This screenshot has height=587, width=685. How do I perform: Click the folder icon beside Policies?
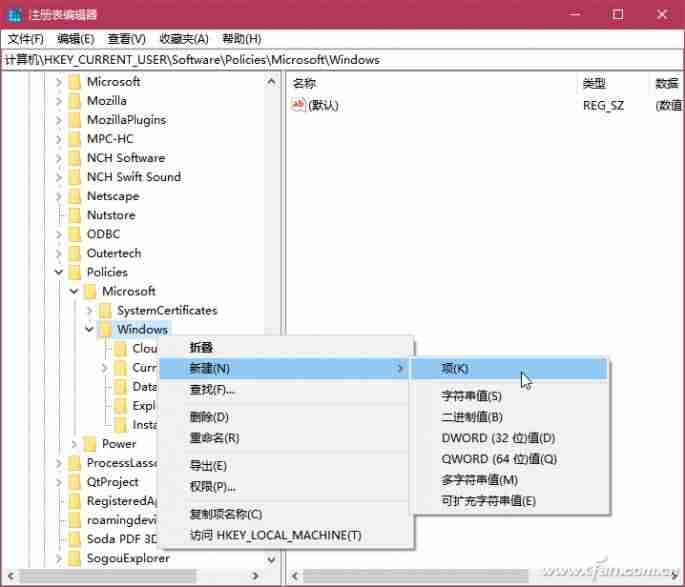[75, 273]
